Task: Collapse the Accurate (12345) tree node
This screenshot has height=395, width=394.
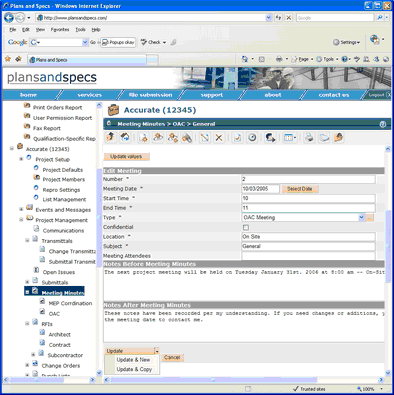Action: [x=12, y=148]
